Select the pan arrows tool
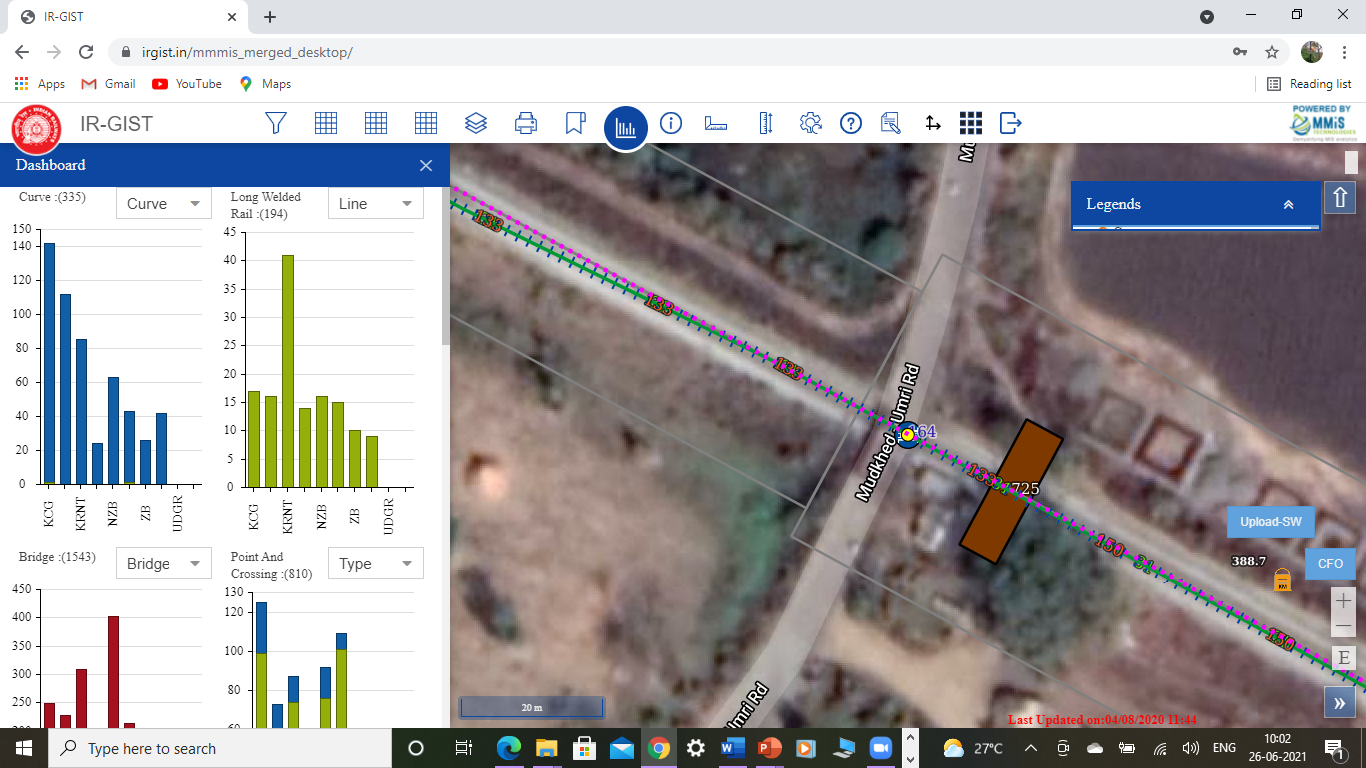Image resolution: width=1366 pixels, height=768 pixels. point(931,123)
